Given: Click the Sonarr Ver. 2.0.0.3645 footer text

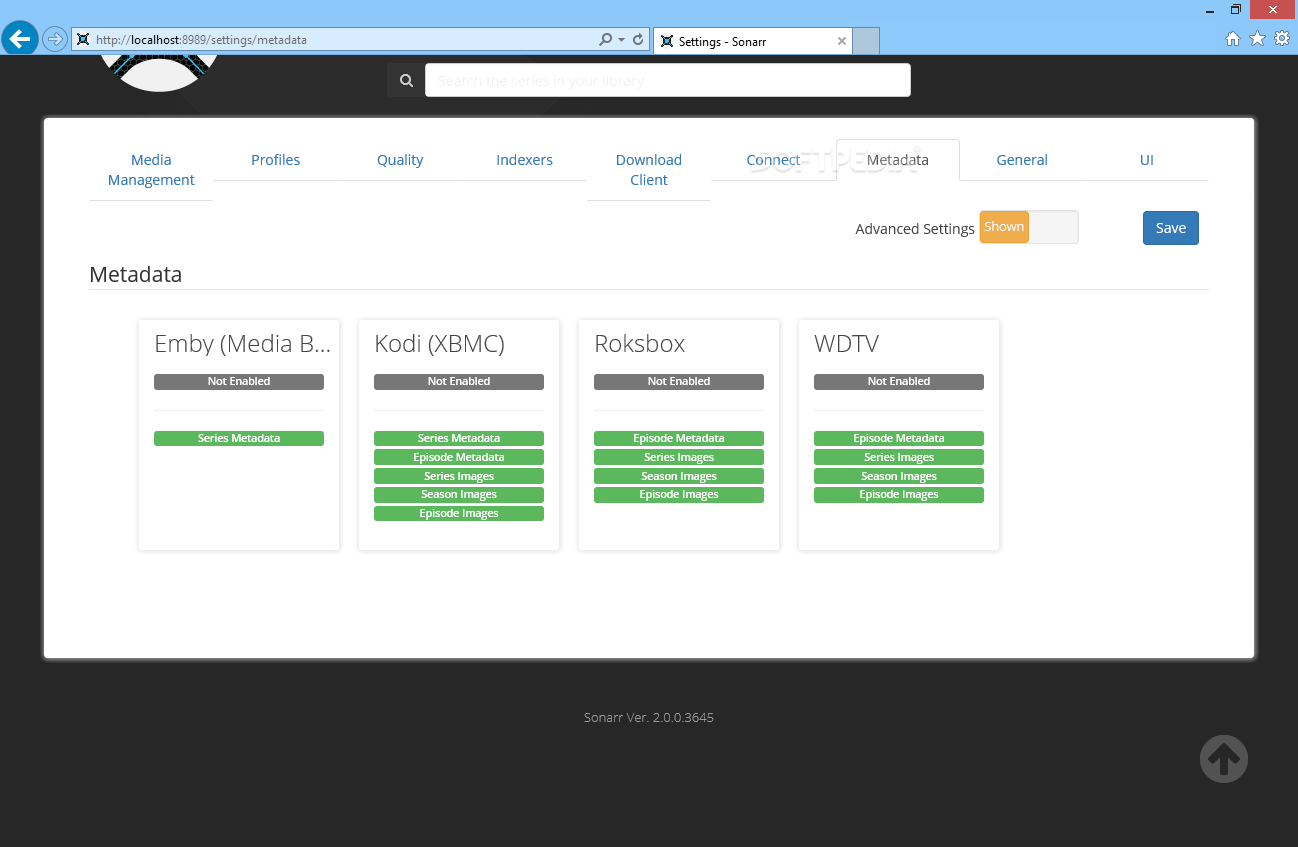Looking at the screenshot, I should [649, 717].
